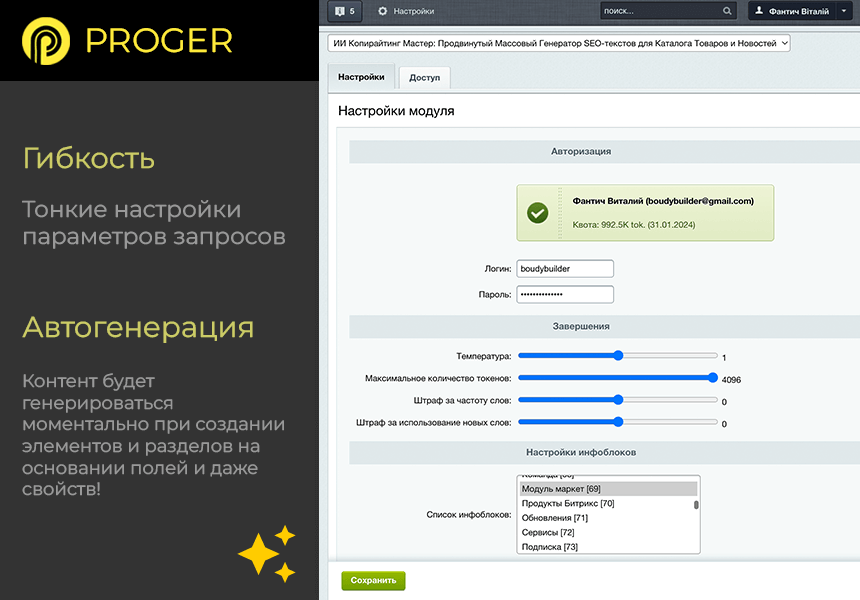Switch to the Доступ tab
The height and width of the screenshot is (600, 860).
pyautogui.click(x=424, y=77)
